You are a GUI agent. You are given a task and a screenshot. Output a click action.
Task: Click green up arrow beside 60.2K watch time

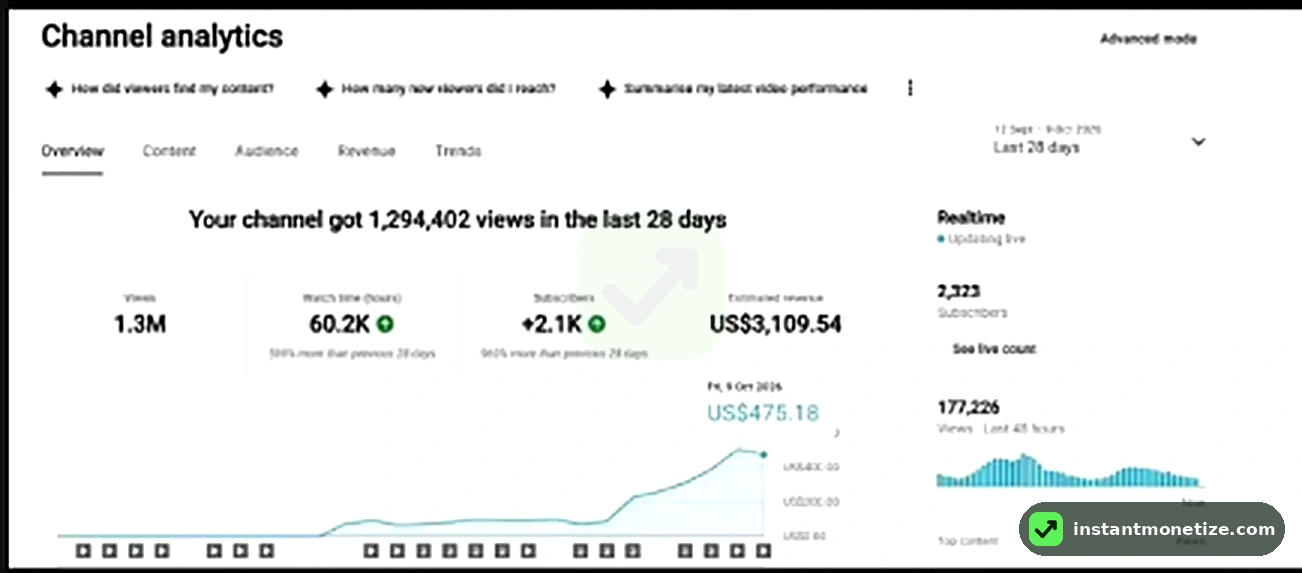[384, 323]
